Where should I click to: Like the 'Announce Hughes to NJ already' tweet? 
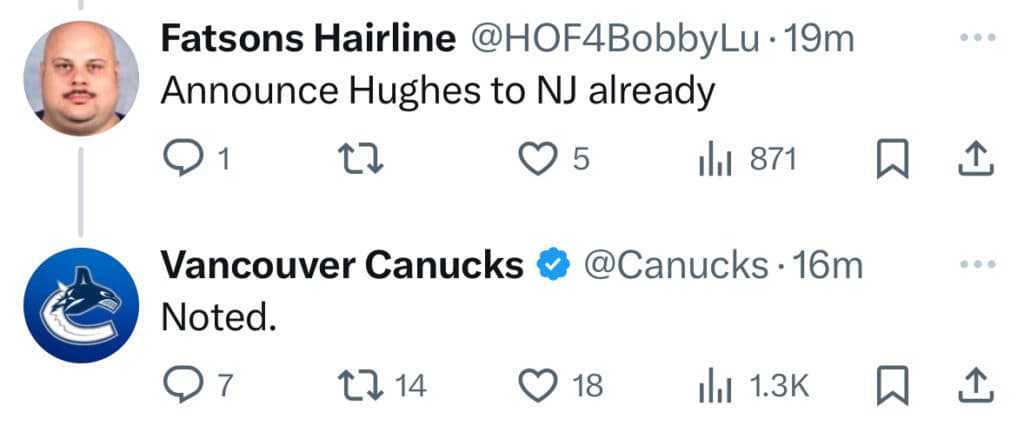coord(539,158)
